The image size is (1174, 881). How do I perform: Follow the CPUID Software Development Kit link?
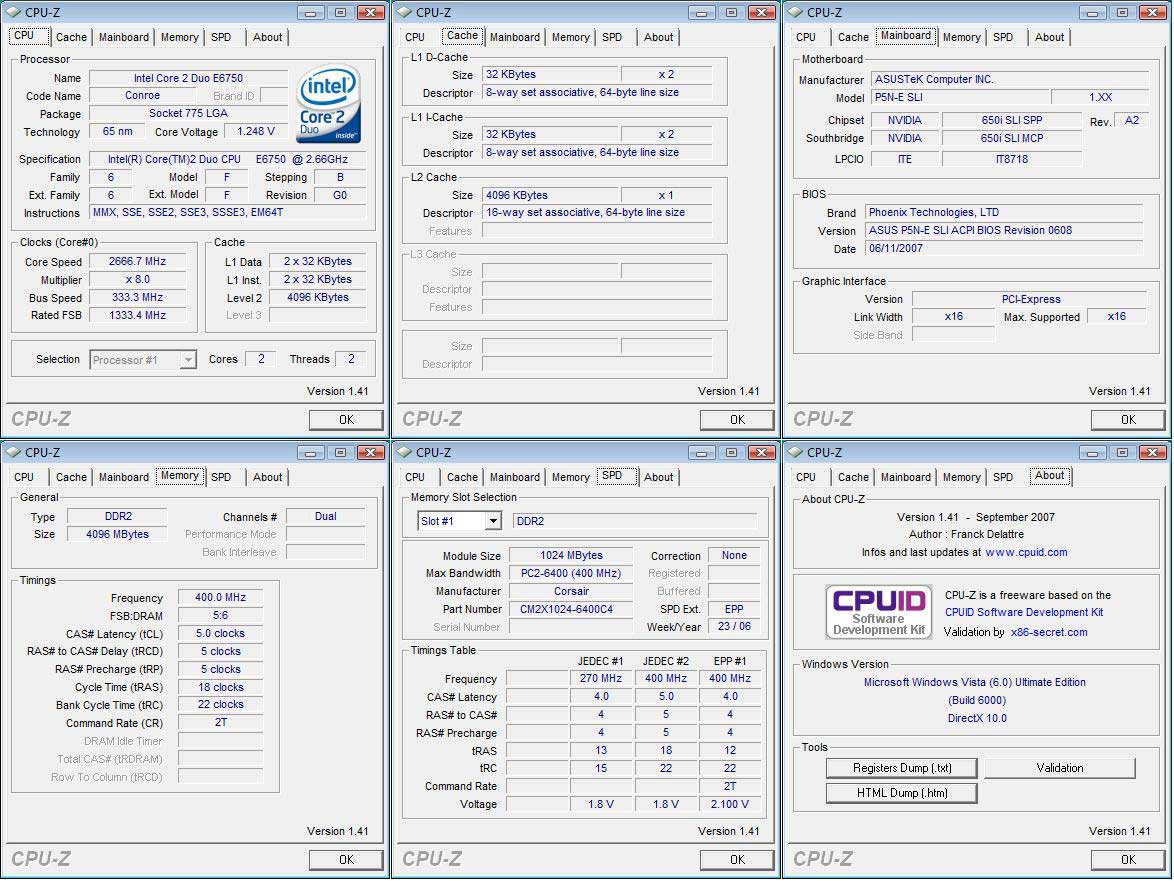1024,612
